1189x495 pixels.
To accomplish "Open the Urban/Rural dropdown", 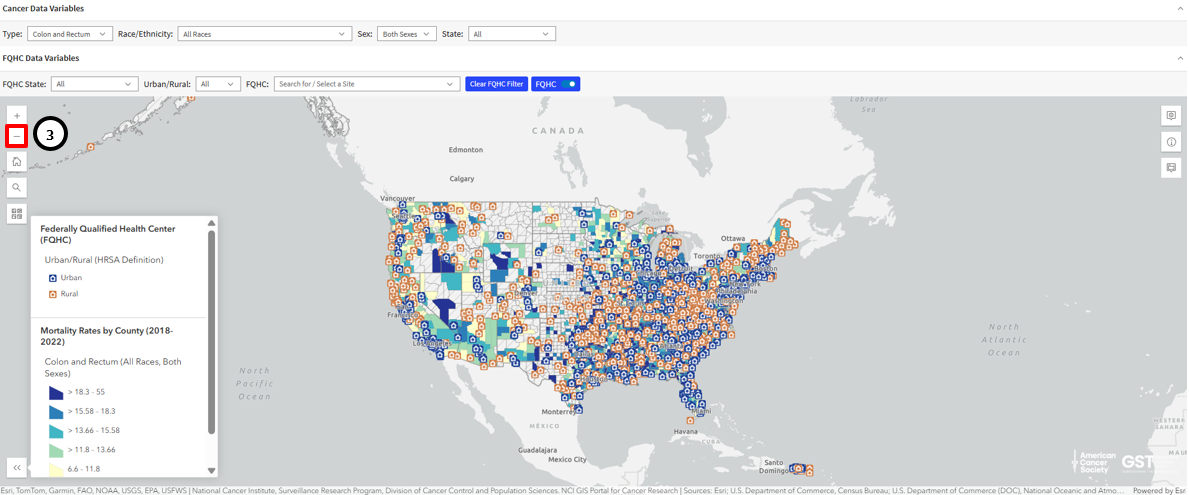I will point(218,84).
